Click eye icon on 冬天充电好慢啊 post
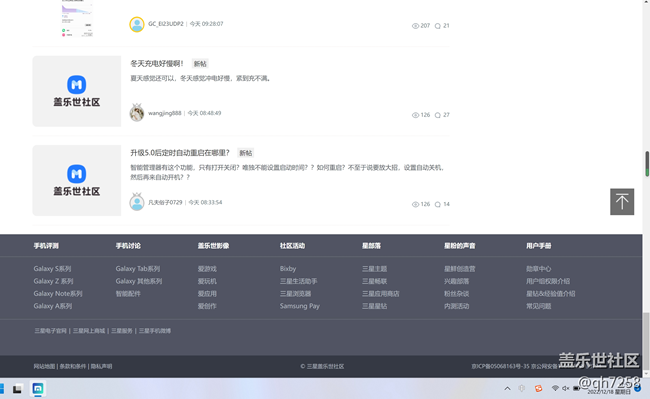 [415, 115]
